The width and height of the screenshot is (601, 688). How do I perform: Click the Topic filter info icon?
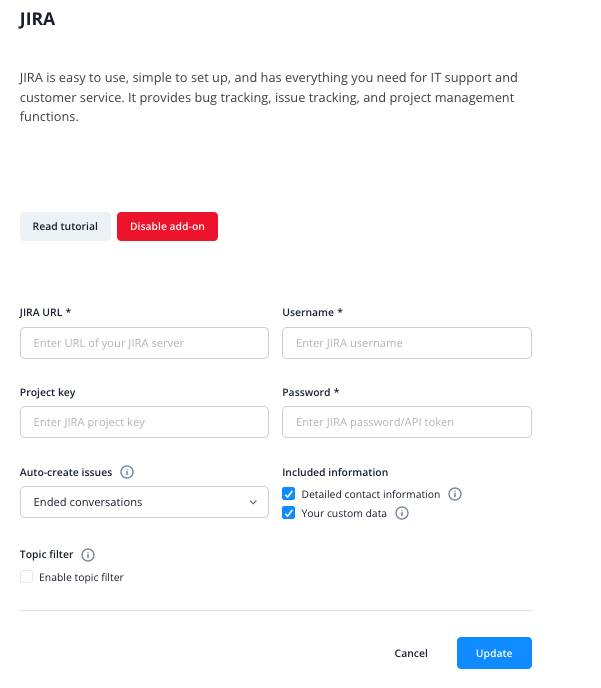88,554
